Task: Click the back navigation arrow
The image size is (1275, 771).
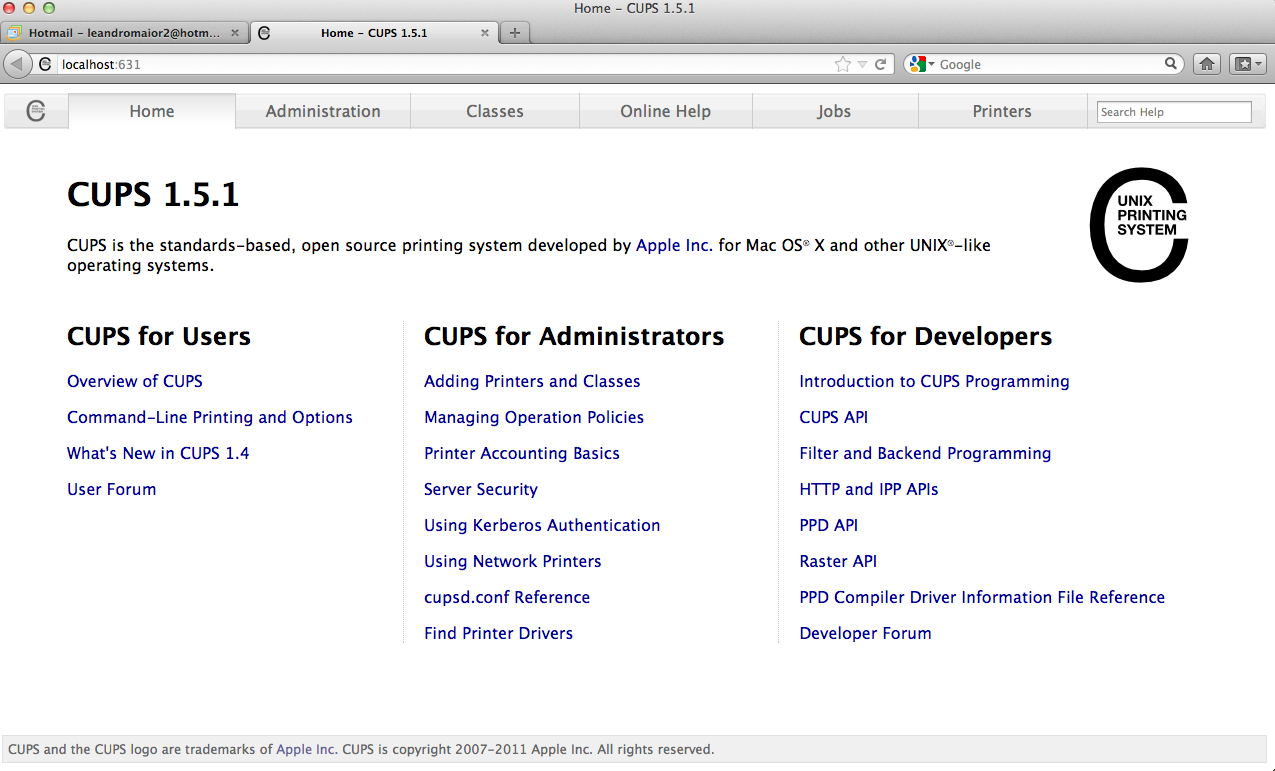Action: [x=17, y=63]
